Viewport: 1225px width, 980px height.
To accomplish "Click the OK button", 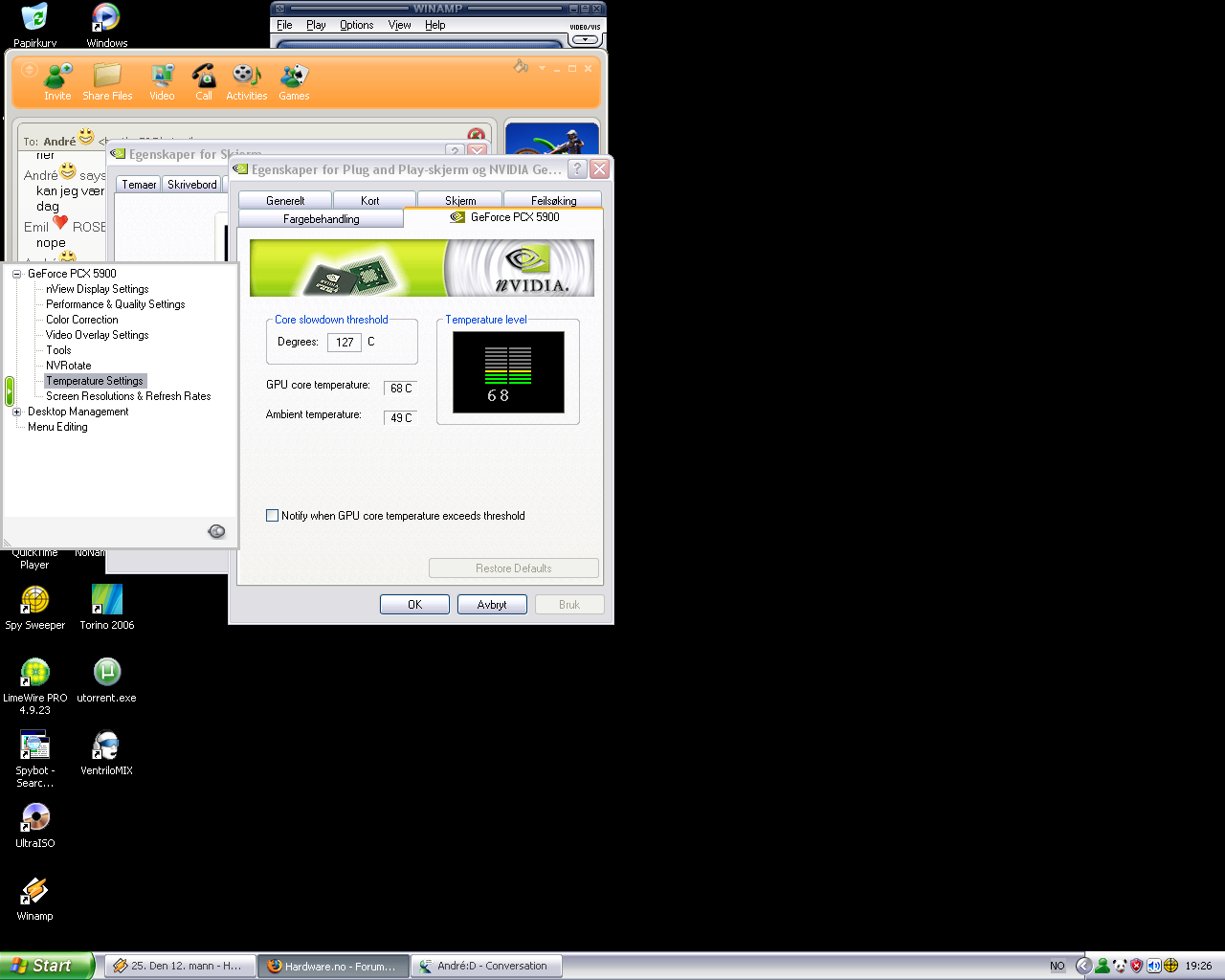I will point(414,605).
